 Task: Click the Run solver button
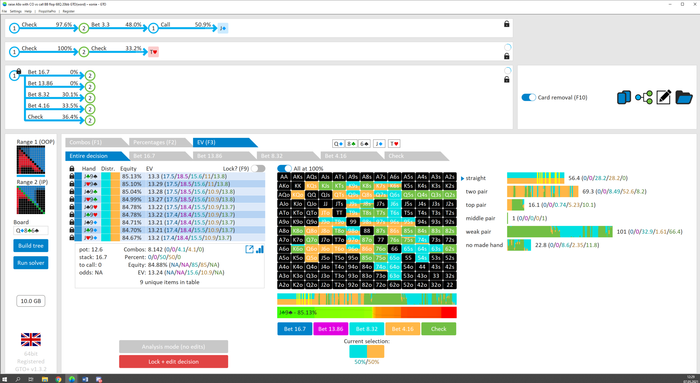coord(31,262)
